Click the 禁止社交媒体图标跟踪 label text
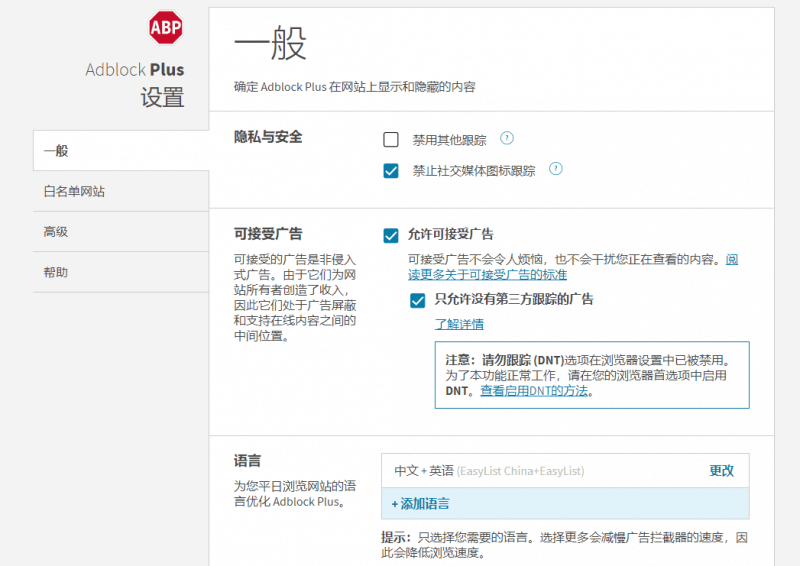The height and width of the screenshot is (566, 800). tap(474, 171)
